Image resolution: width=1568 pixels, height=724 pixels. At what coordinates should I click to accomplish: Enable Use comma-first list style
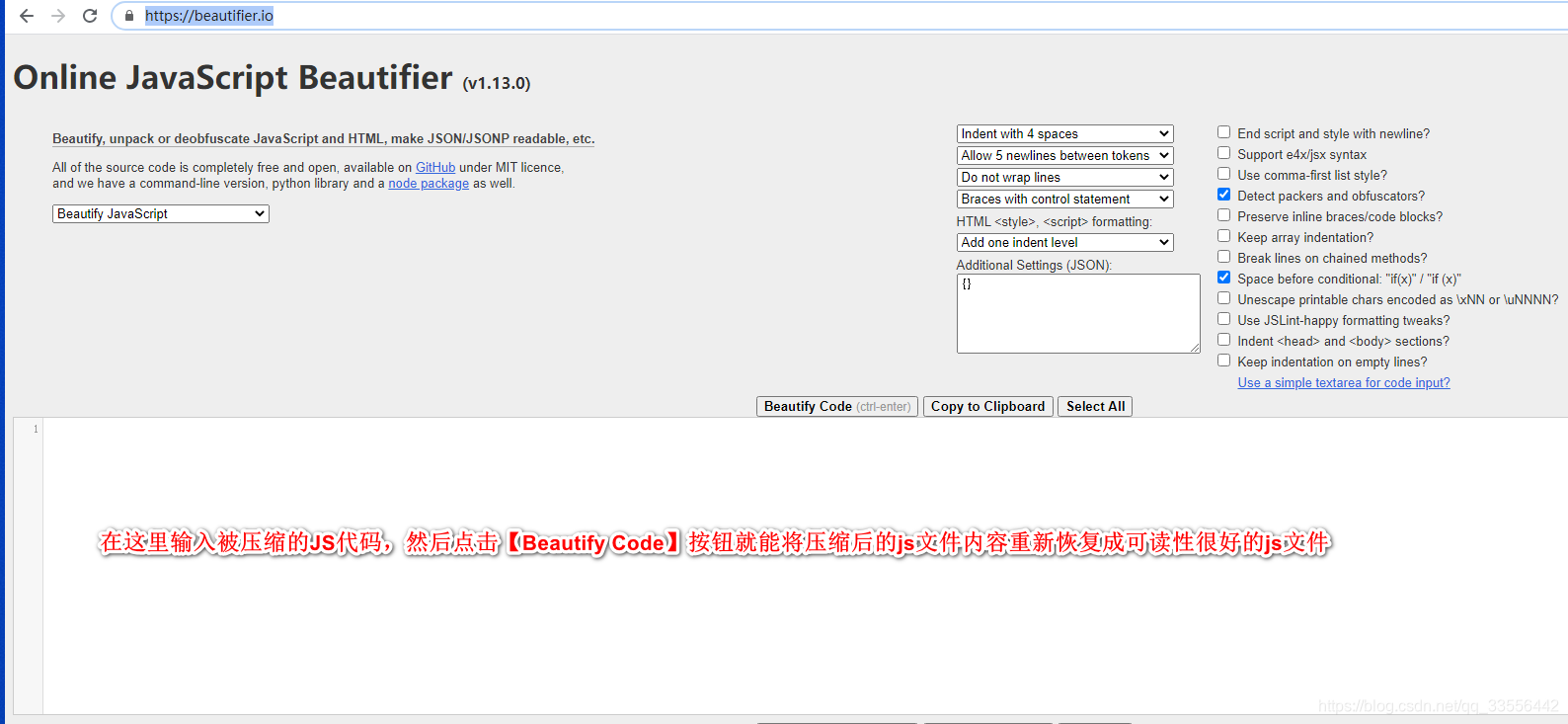click(1223, 174)
